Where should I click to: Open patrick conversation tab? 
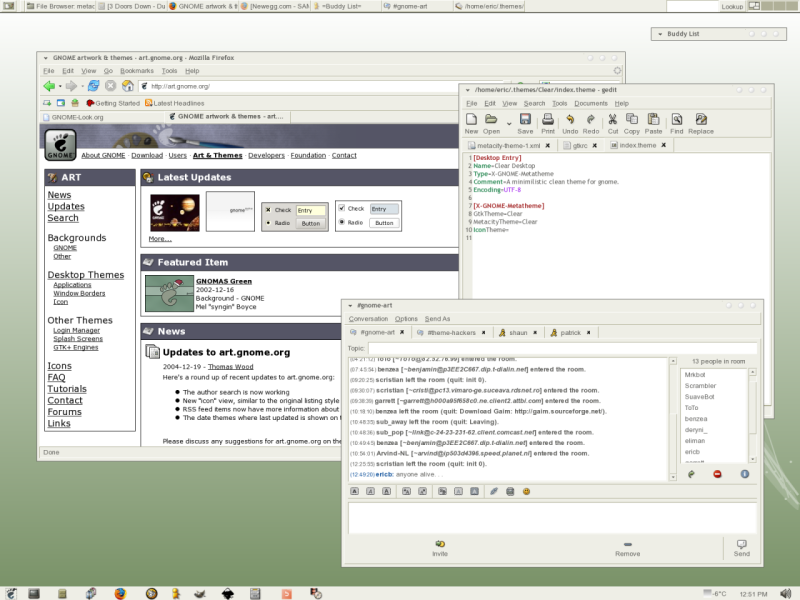[x=570, y=333]
